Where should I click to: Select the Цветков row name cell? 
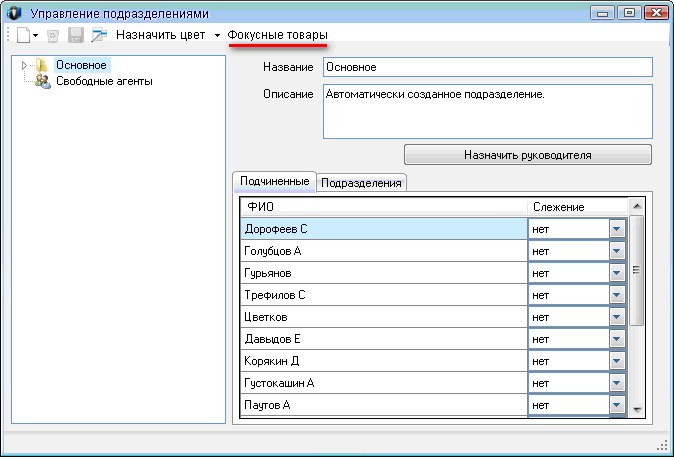[x=384, y=317]
